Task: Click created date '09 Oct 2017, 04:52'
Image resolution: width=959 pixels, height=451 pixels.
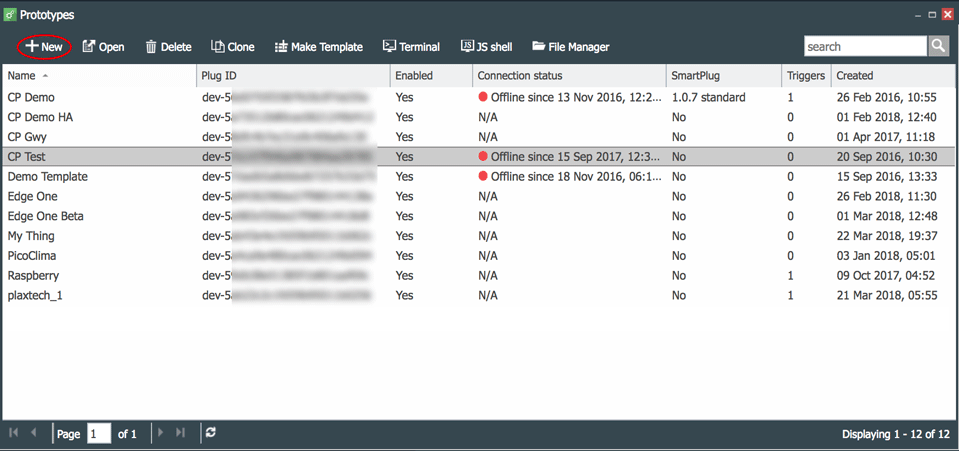Action: click(886, 275)
